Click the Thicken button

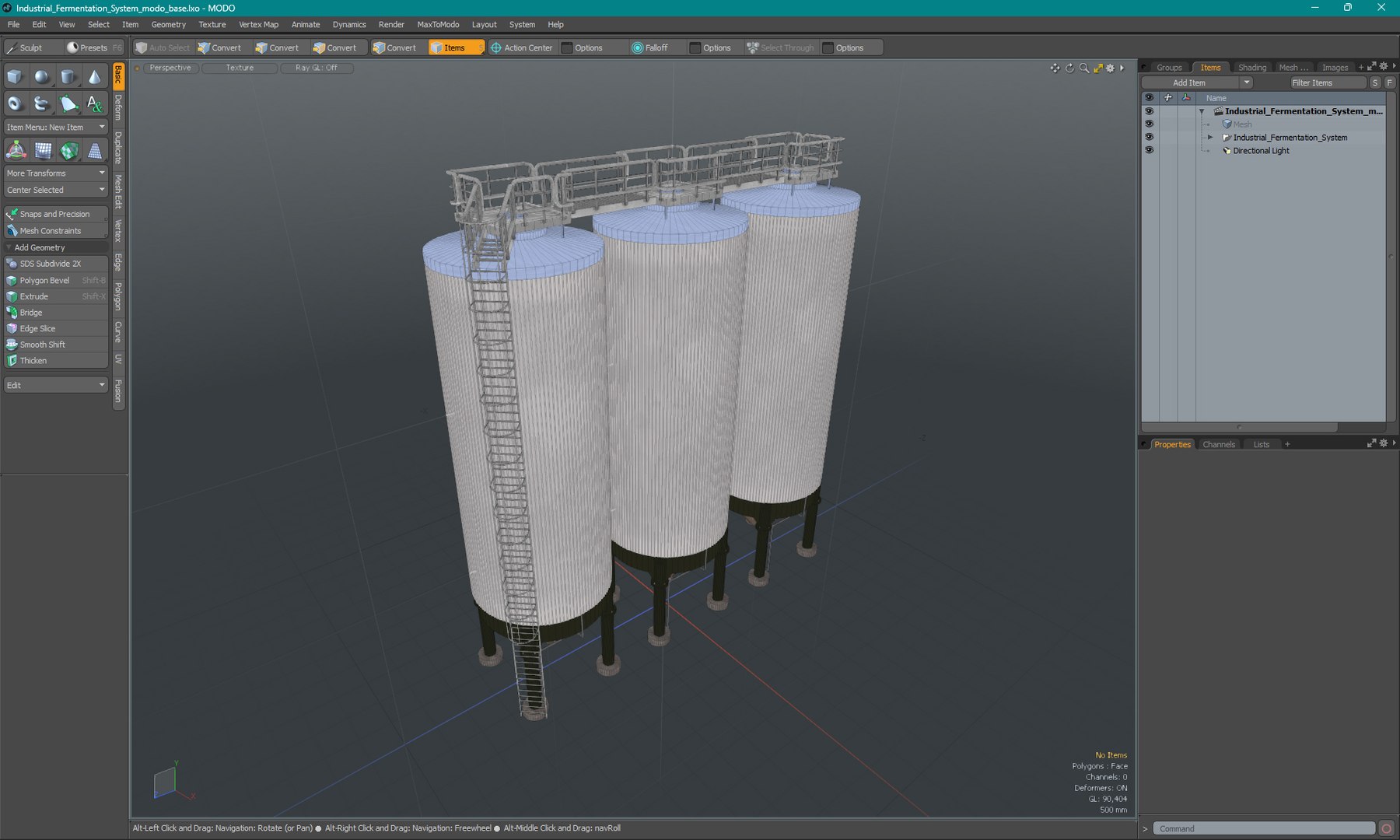click(56, 361)
